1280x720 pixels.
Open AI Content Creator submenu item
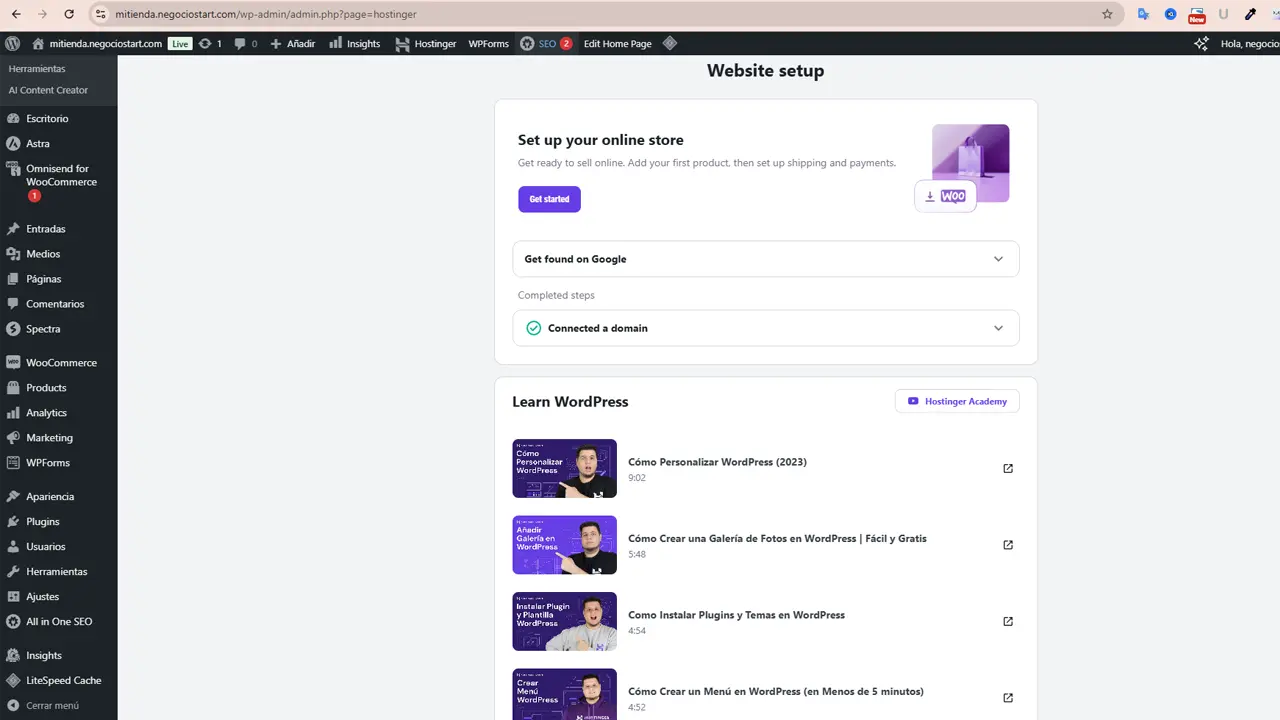48,90
